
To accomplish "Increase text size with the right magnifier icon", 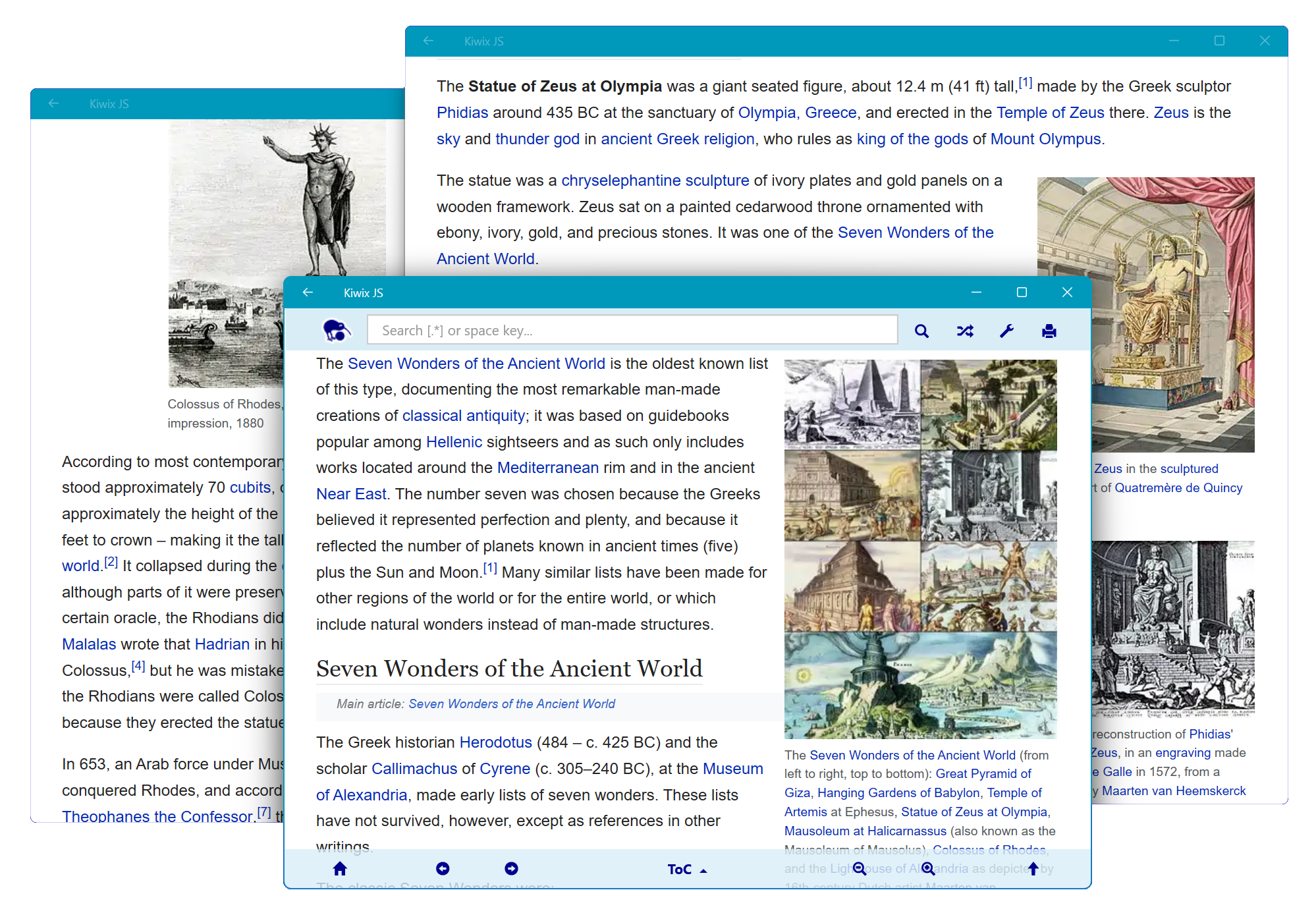I will click(927, 869).
